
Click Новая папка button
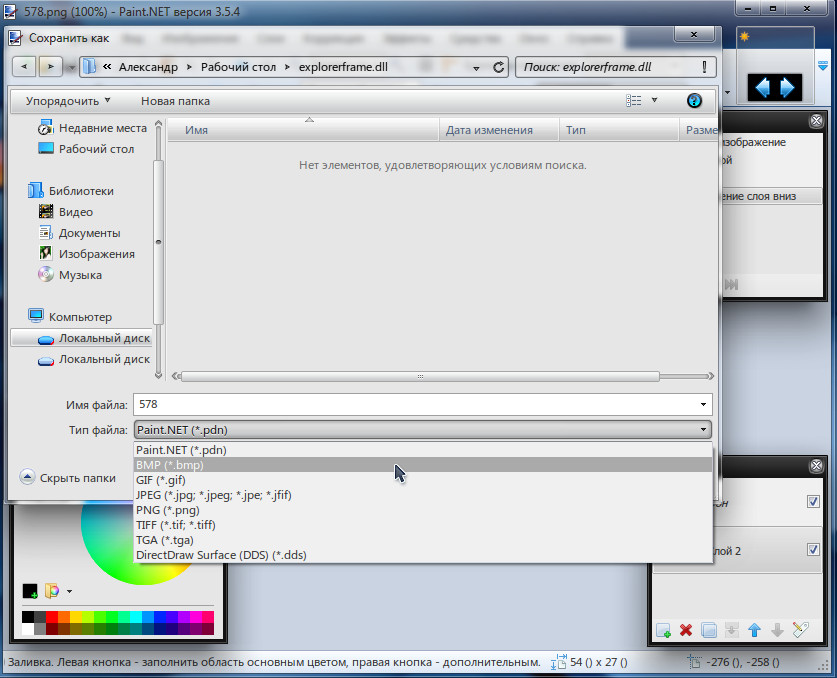(176, 101)
